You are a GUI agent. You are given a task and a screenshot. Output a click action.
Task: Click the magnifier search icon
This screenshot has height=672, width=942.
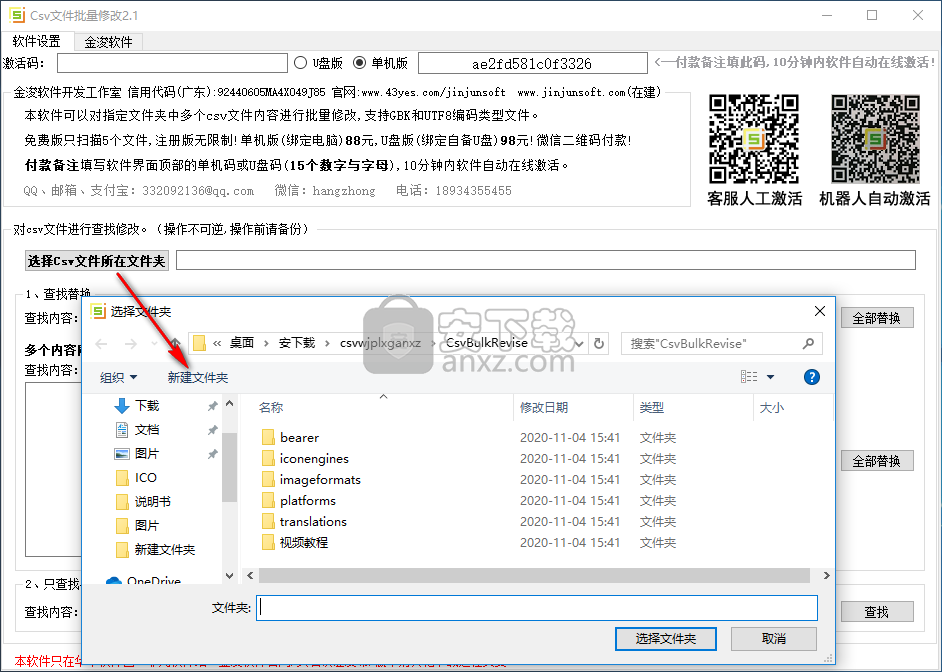click(x=809, y=343)
